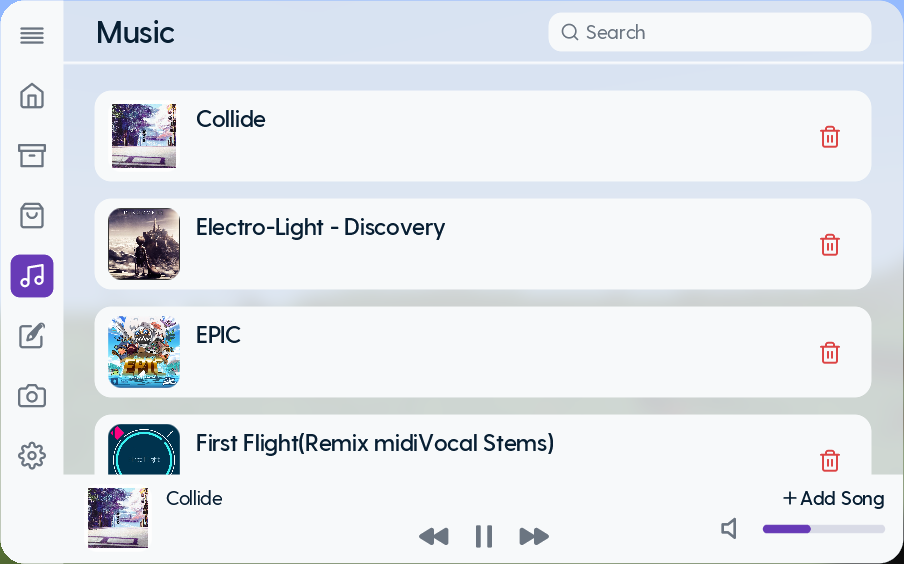The height and width of the screenshot is (564, 904).
Task: Open the shopping bag store icon
Action: click(x=32, y=216)
